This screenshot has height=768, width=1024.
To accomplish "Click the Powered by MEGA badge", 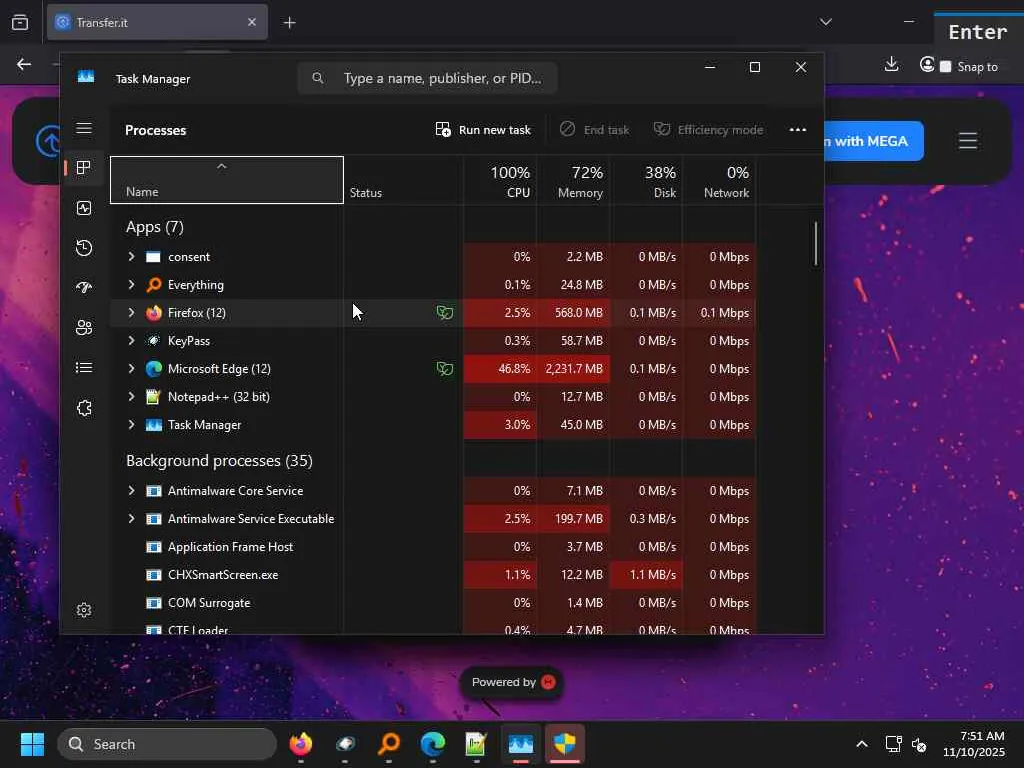I will point(512,682).
